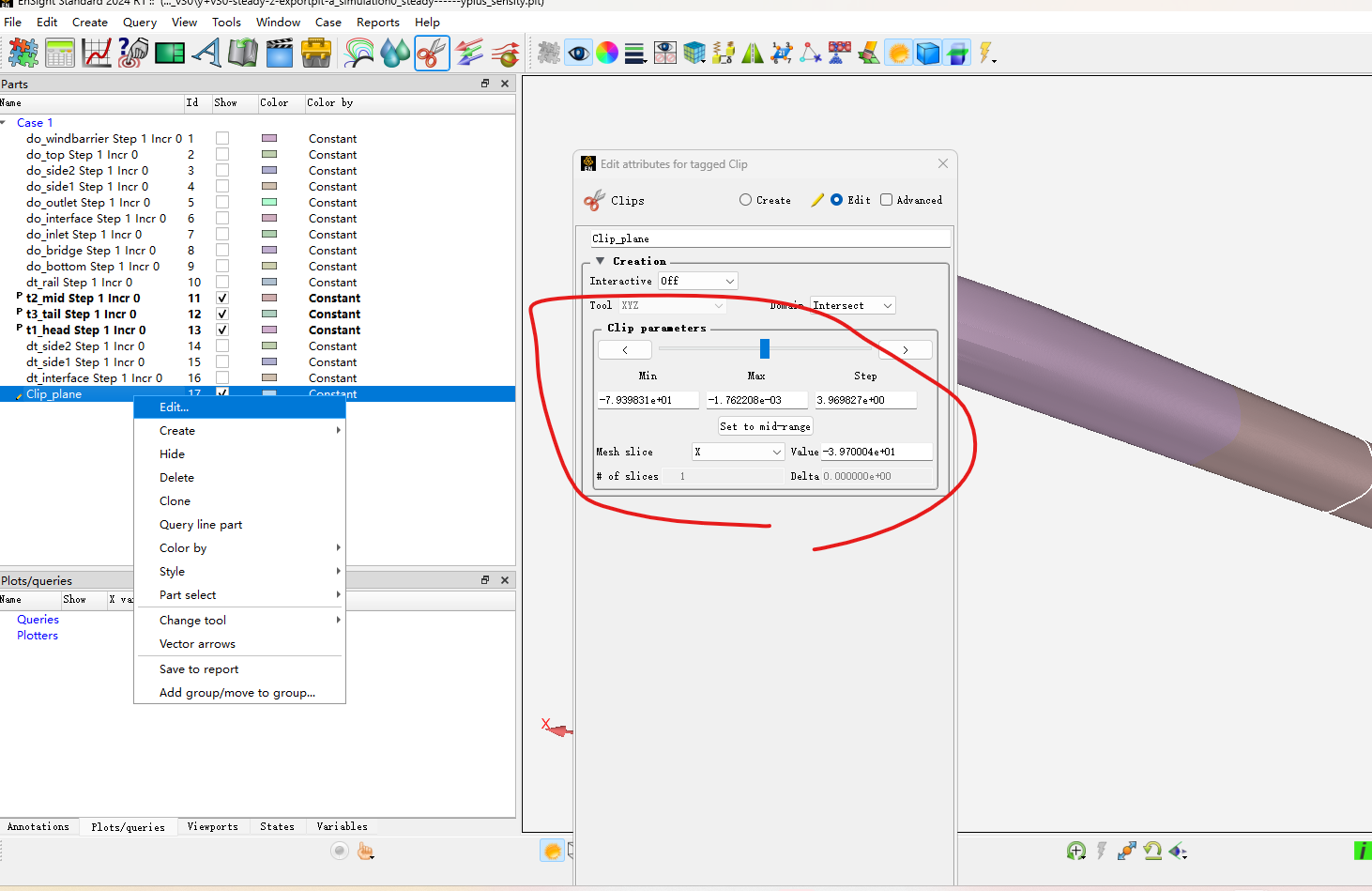Click the Contours rainbow arcs icon

(x=358, y=54)
